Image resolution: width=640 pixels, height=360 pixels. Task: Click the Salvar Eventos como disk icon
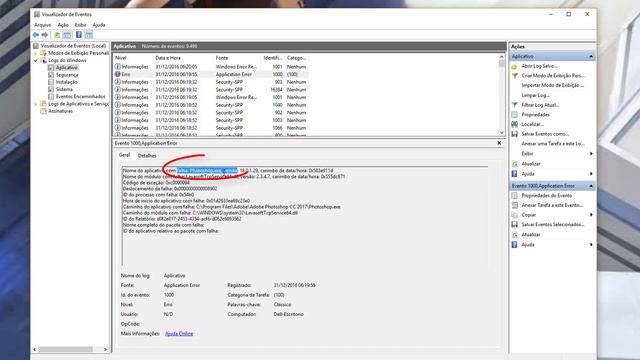click(x=514, y=134)
